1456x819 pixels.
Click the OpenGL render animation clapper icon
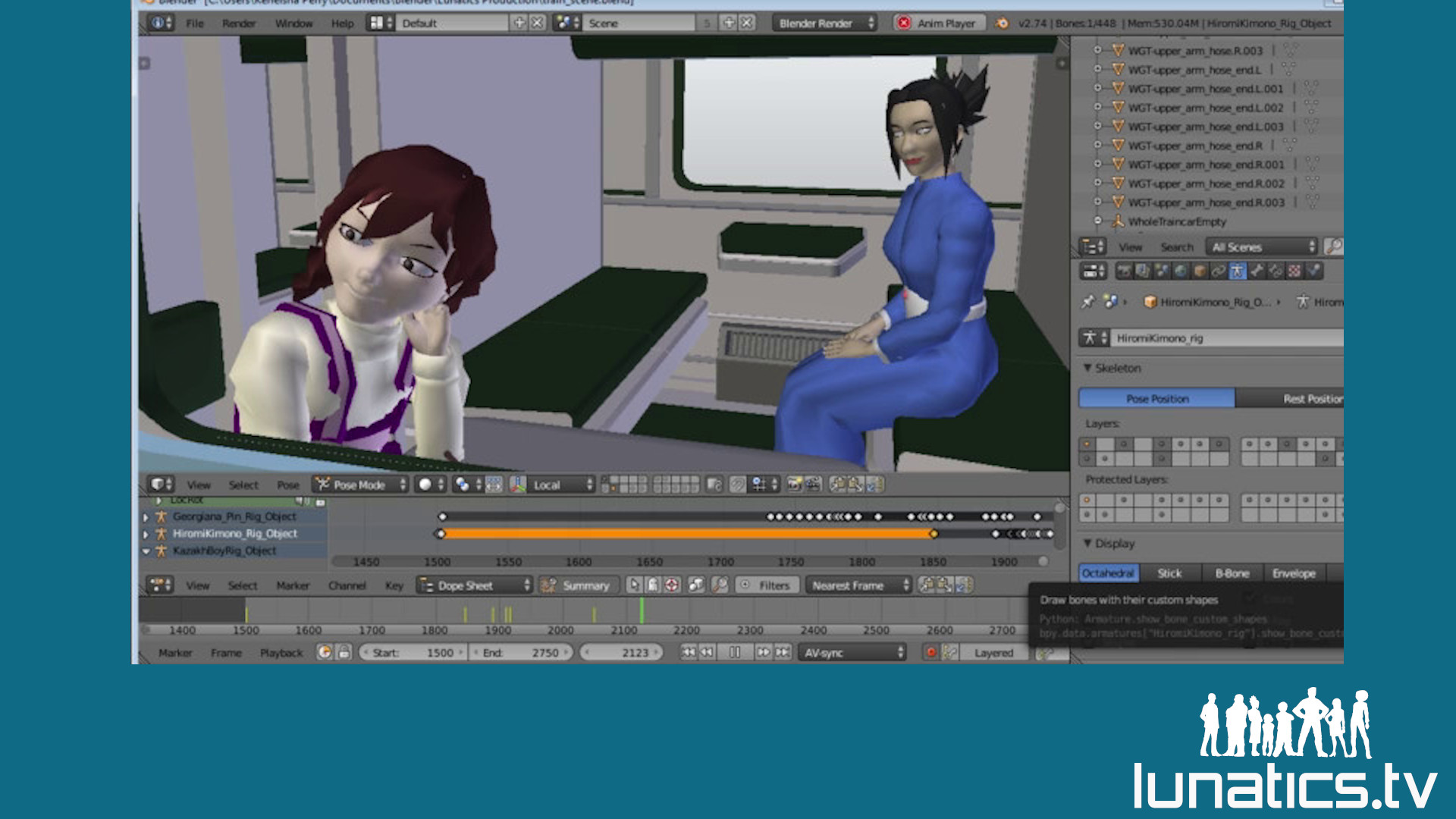tap(813, 485)
